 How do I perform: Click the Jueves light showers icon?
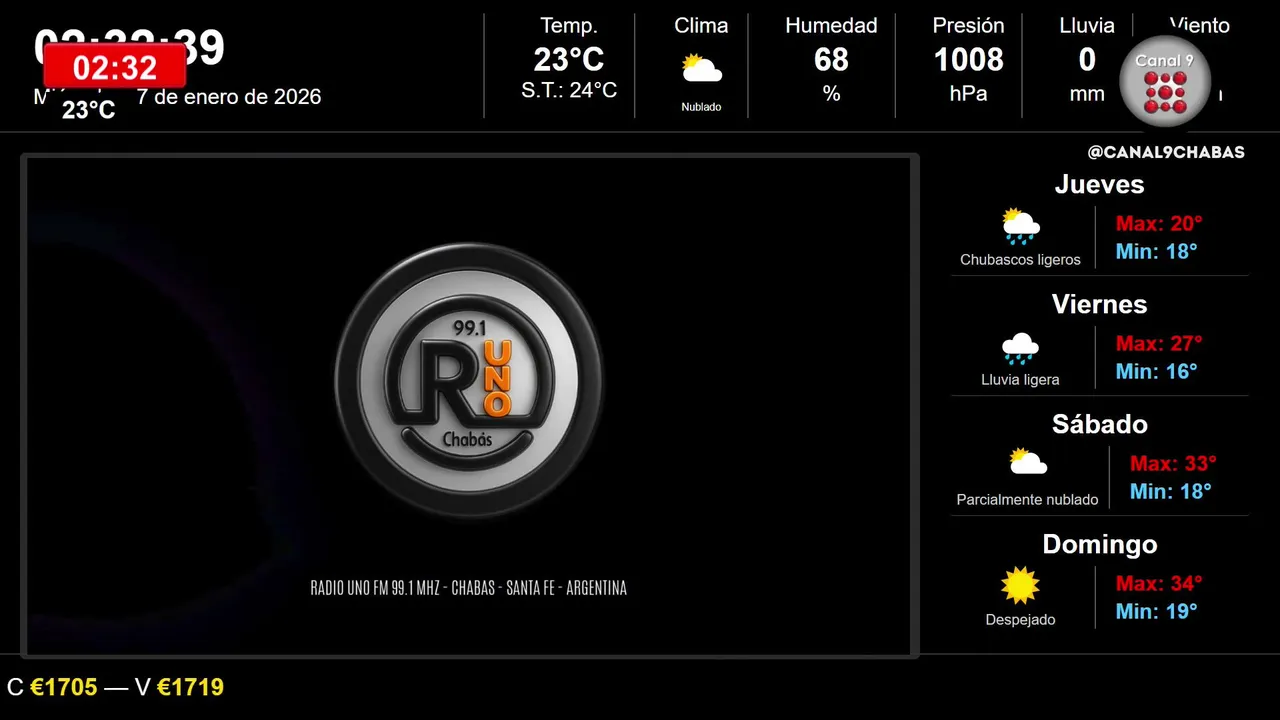1020,227
